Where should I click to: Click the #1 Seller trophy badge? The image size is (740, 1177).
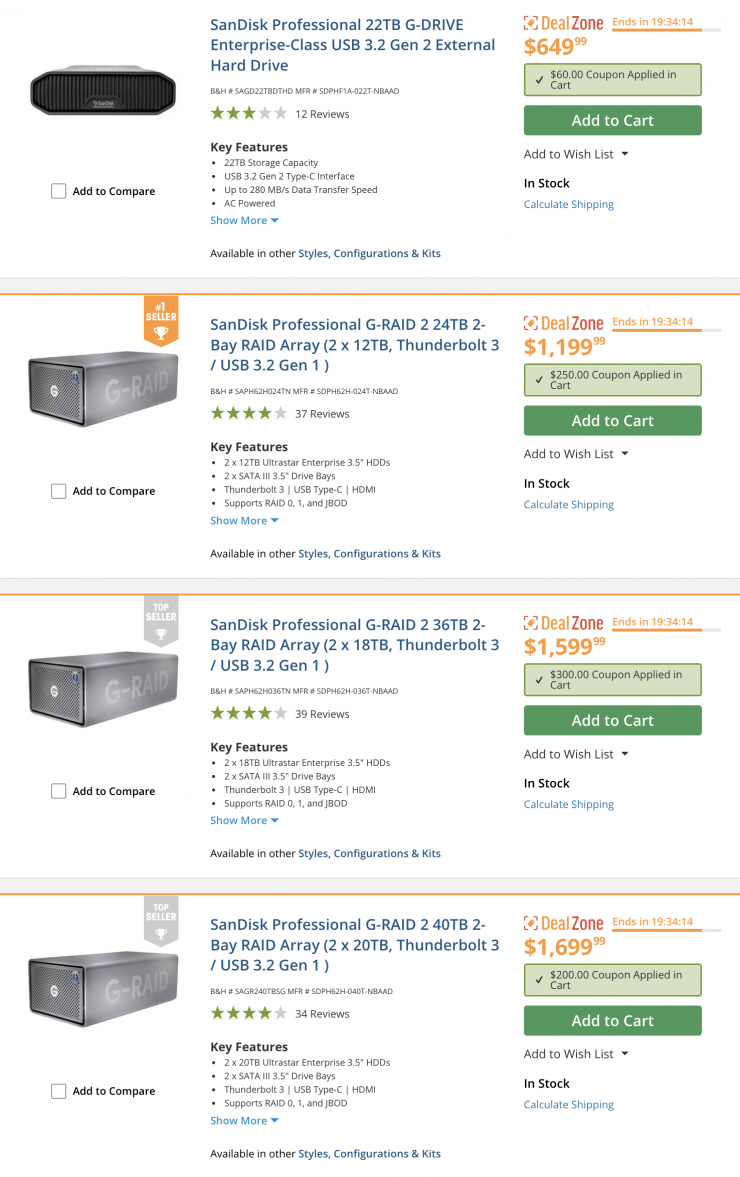coord(160,322)
